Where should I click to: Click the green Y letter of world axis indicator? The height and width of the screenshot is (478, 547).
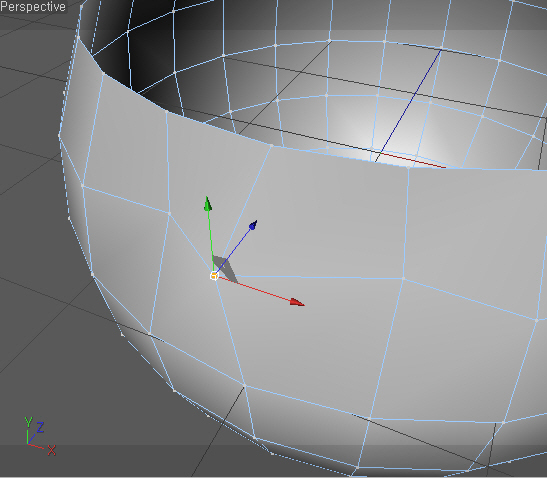(x=28, y=422)
